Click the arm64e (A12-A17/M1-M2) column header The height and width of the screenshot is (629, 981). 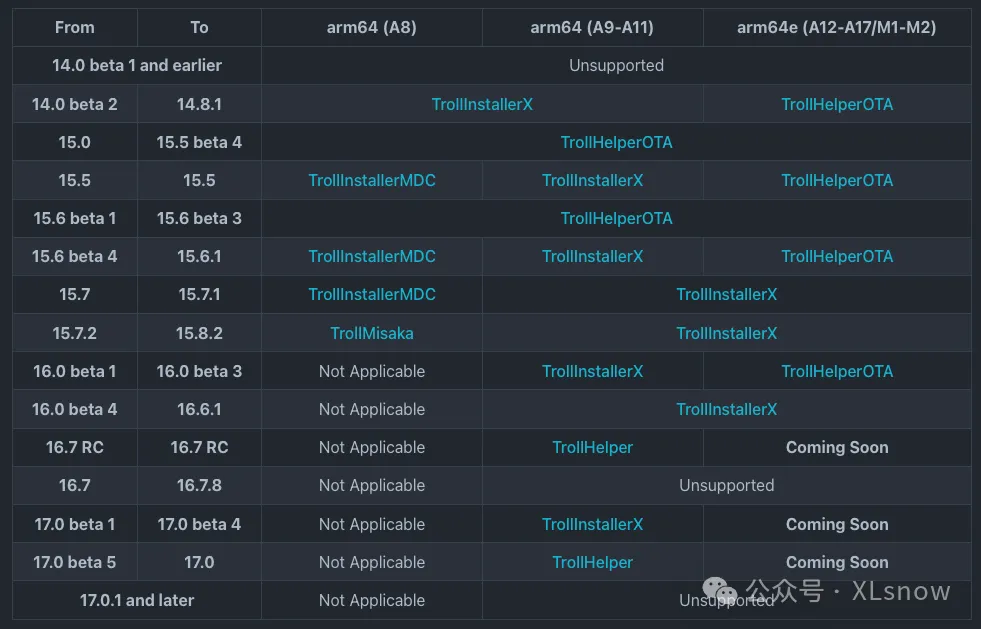pos(837,27)
